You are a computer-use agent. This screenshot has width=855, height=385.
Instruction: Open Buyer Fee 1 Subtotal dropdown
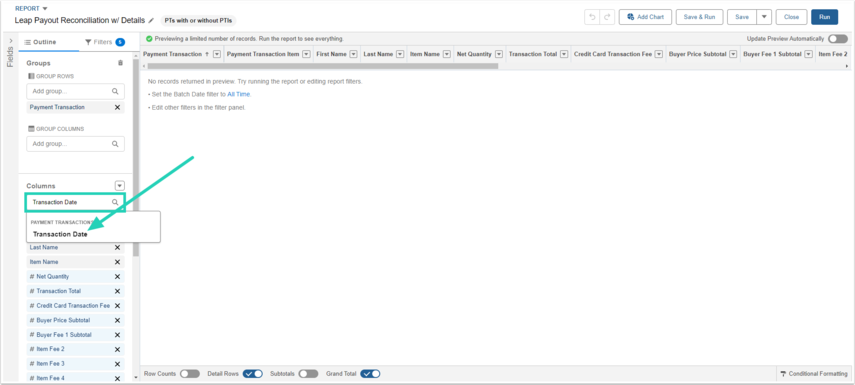(808, 55)
